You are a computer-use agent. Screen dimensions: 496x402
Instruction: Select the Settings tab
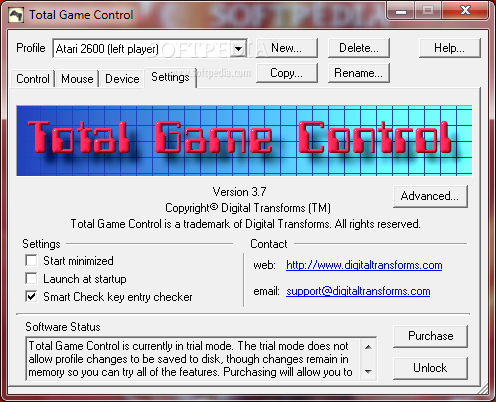click(x=170, y=77)
